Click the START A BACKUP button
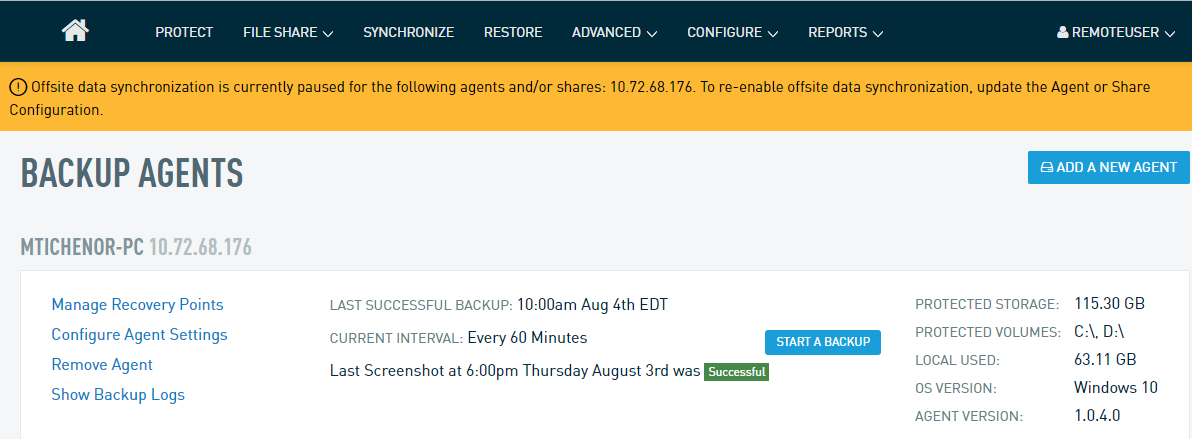 point(823,342)
